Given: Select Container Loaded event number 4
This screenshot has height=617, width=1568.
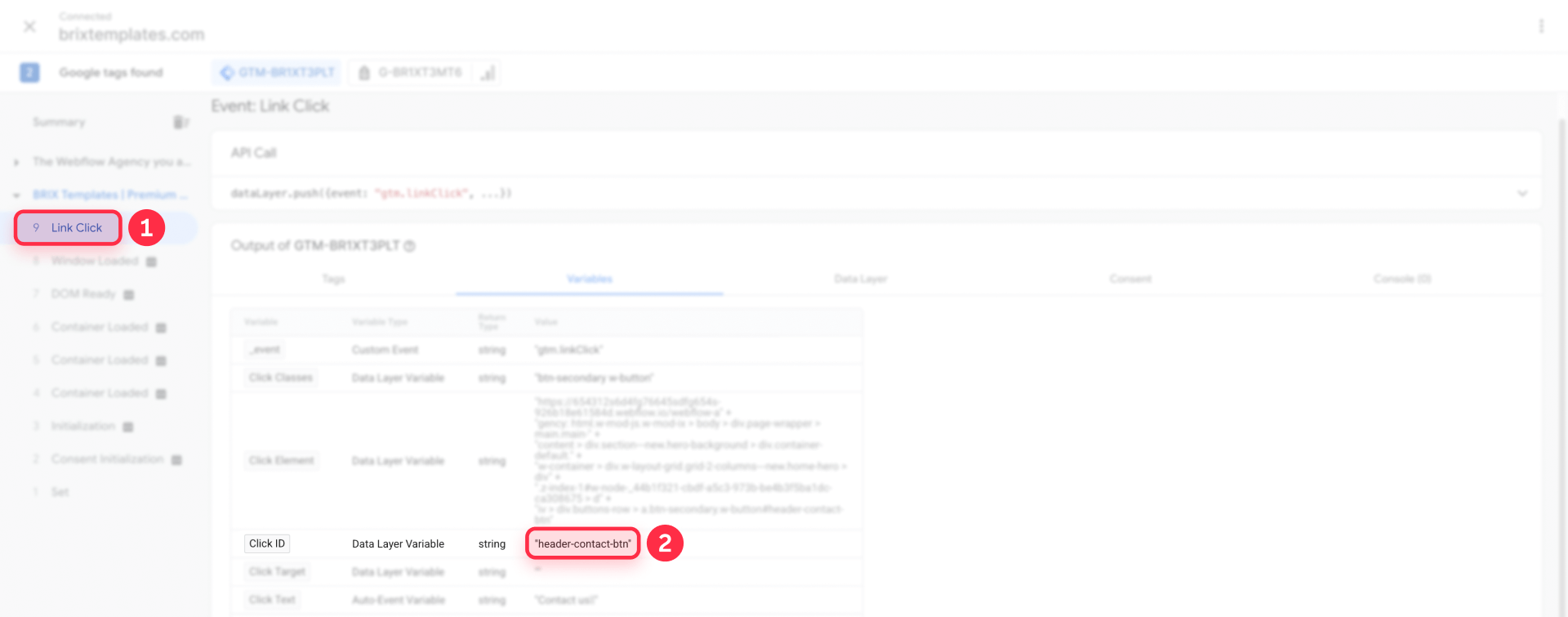Looking at the screenshot, I should [x=100, y=393].
